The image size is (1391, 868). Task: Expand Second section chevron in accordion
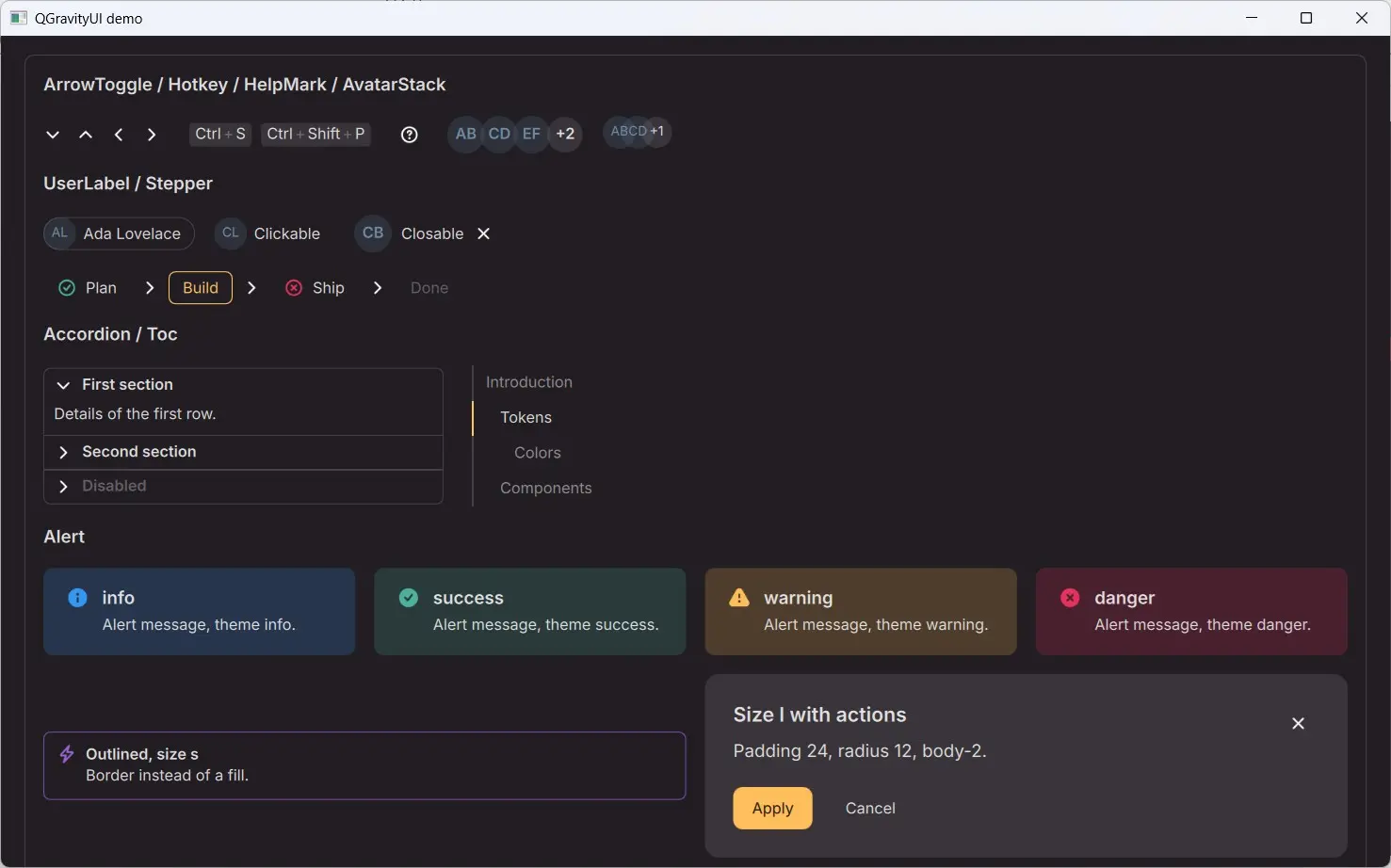coord(63,453)
